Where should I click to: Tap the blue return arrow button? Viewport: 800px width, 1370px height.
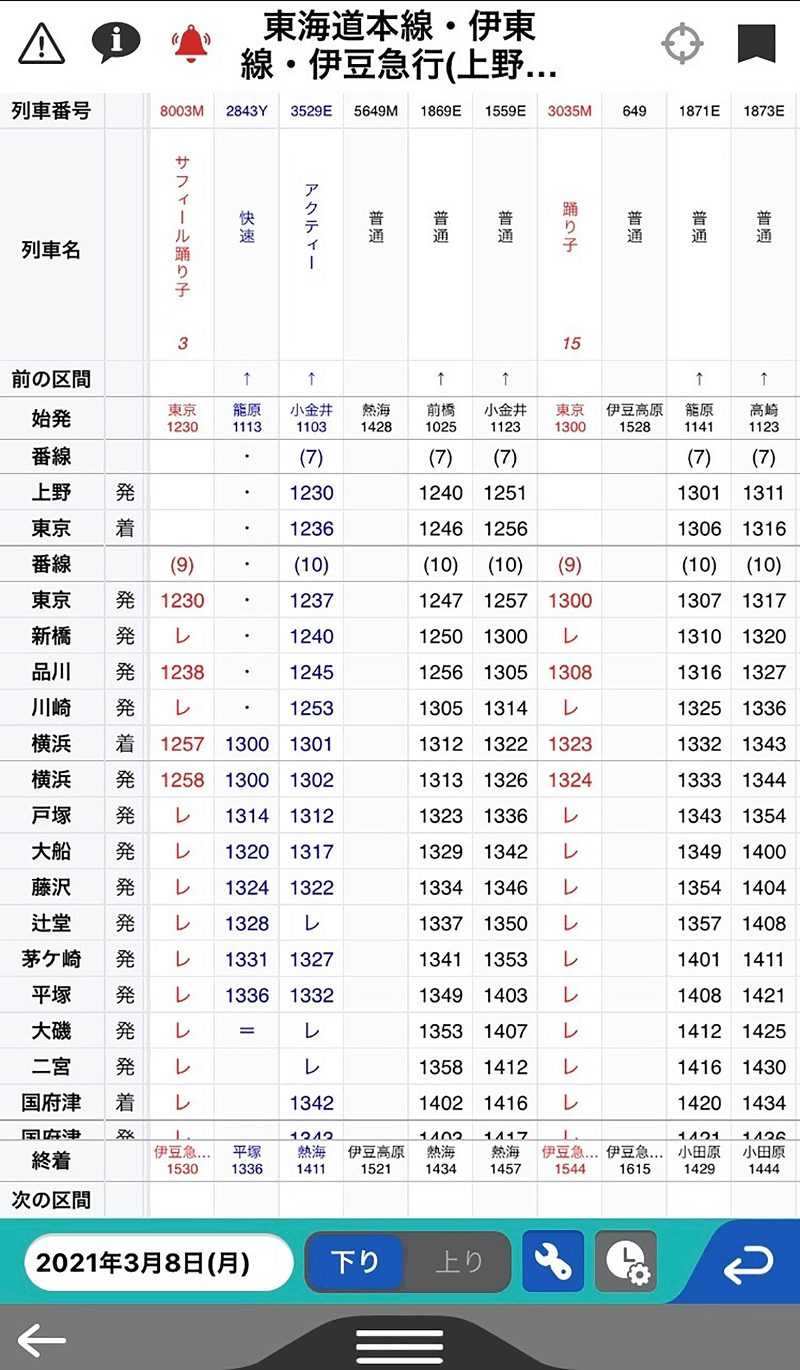pyautogui.click(x=748, y=1265)
